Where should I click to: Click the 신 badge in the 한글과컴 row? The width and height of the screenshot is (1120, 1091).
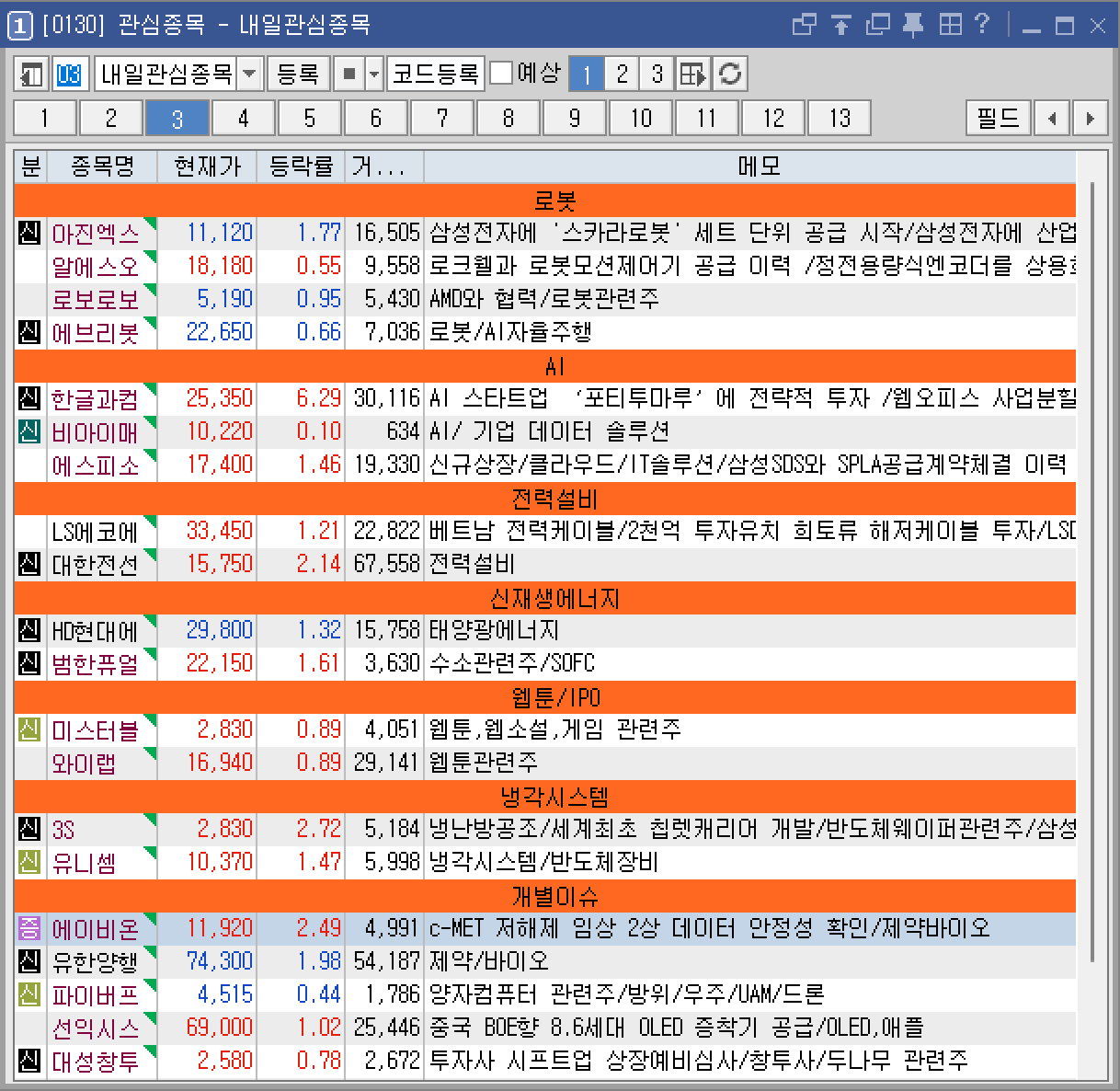coord(30,398)
